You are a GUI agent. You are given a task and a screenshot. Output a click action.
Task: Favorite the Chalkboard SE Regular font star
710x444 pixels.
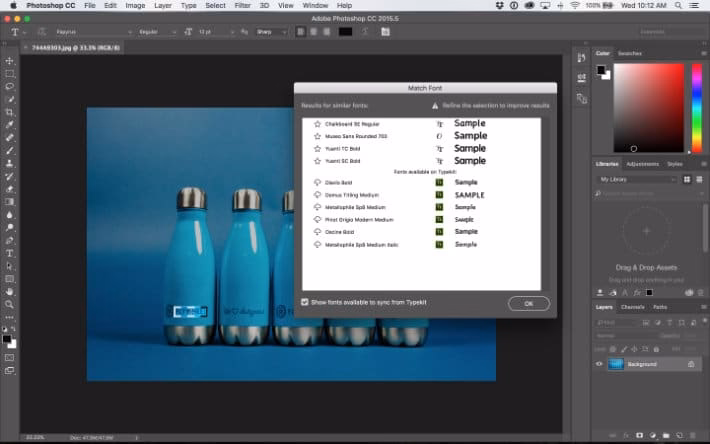pos(317,124)
